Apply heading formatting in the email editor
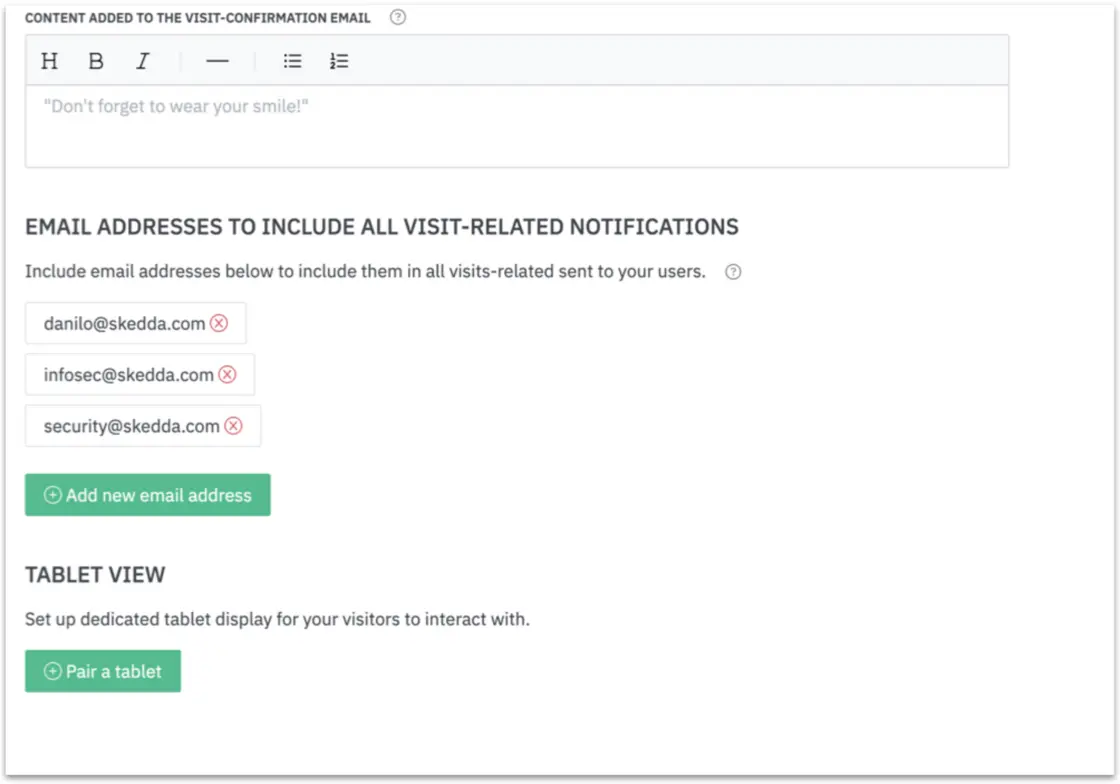This screenshot has width=1120, height=784. 49,61
